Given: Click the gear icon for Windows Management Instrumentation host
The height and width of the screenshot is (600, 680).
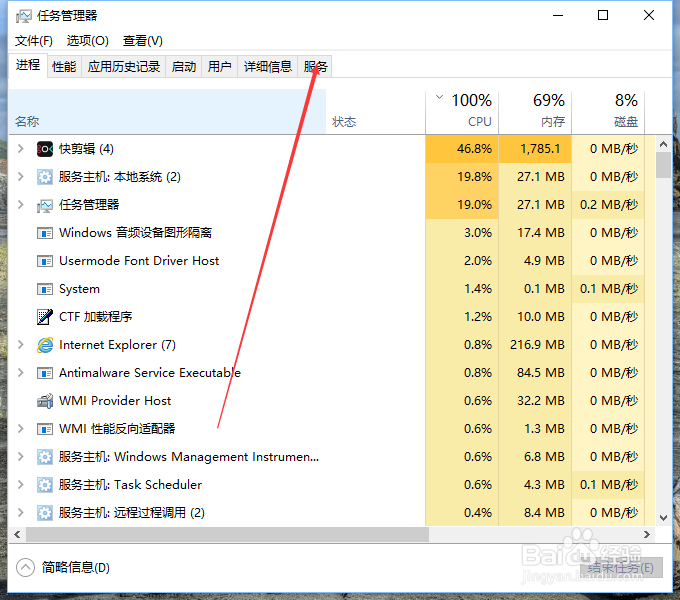Looking at the screenshot, I should click(45, 457).
